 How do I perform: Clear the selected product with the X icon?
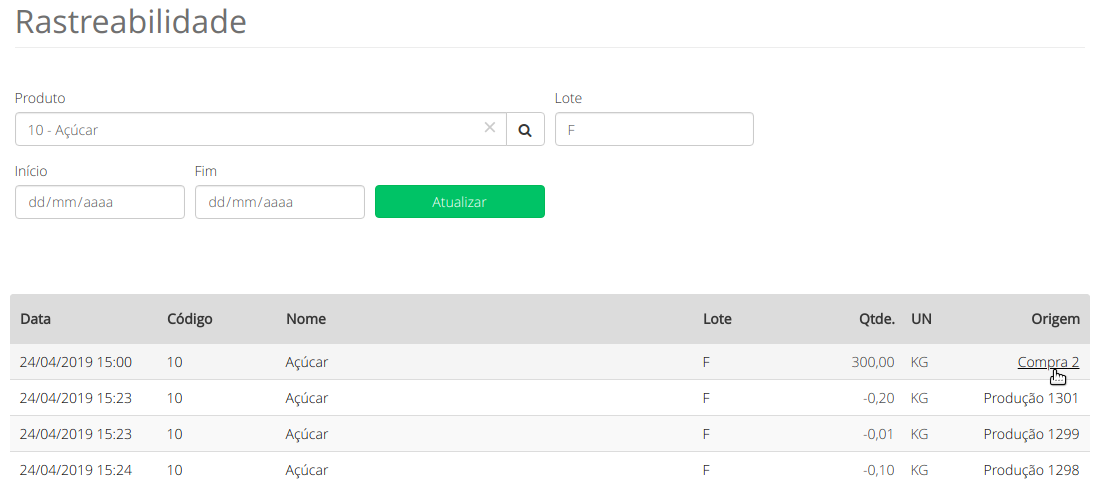click(490, 128)
